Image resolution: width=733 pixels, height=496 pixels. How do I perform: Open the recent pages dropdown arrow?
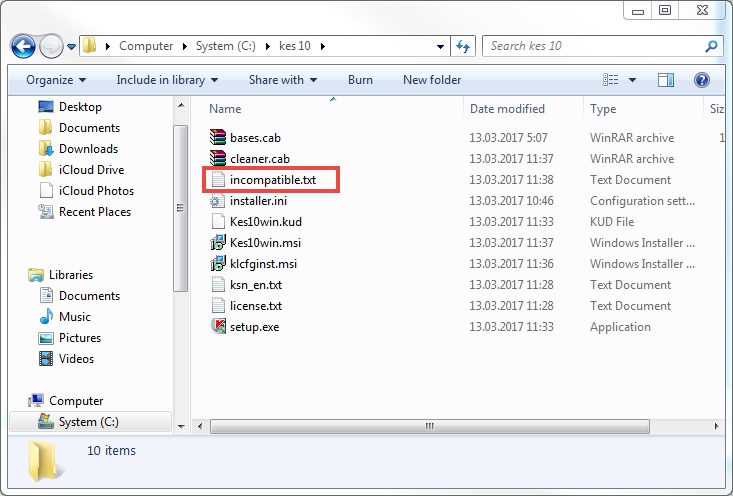72,47
